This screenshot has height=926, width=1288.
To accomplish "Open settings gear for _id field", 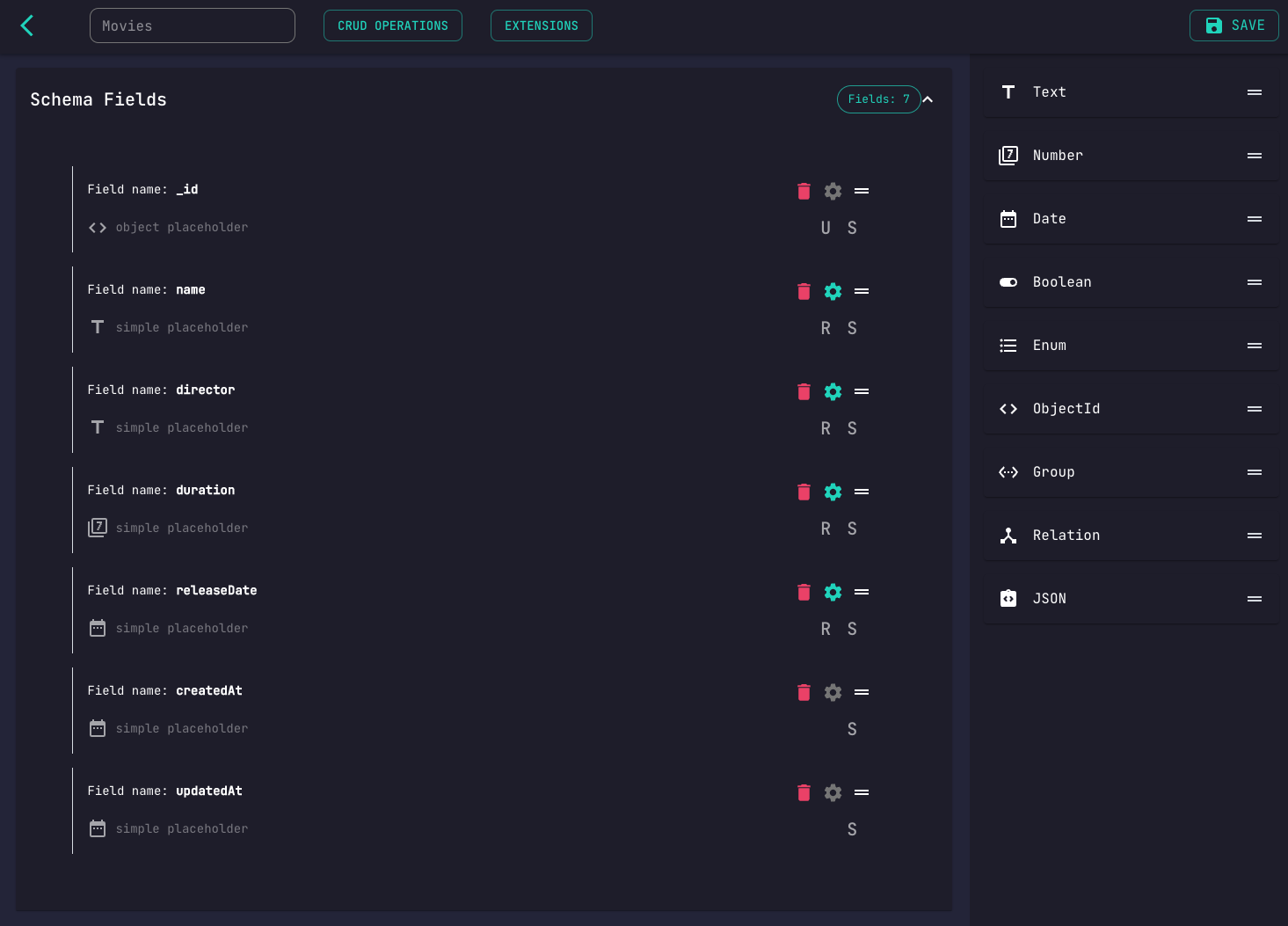I will tap(833, 191).
